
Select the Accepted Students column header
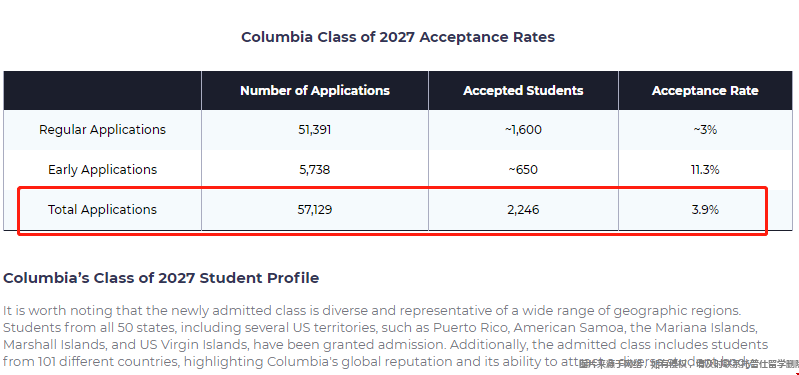click(523, 91)
